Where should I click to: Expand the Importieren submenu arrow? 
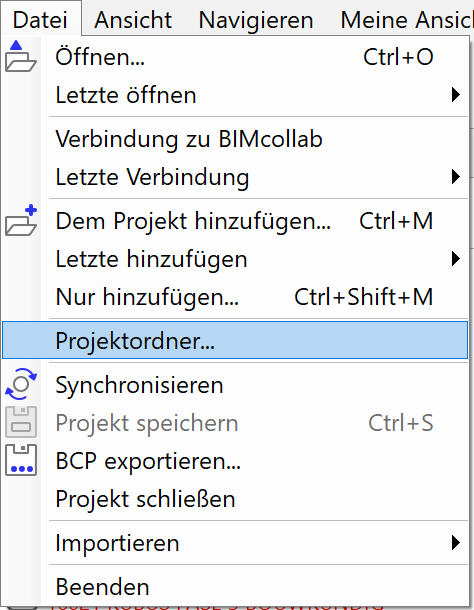click(x=455, y=543)
